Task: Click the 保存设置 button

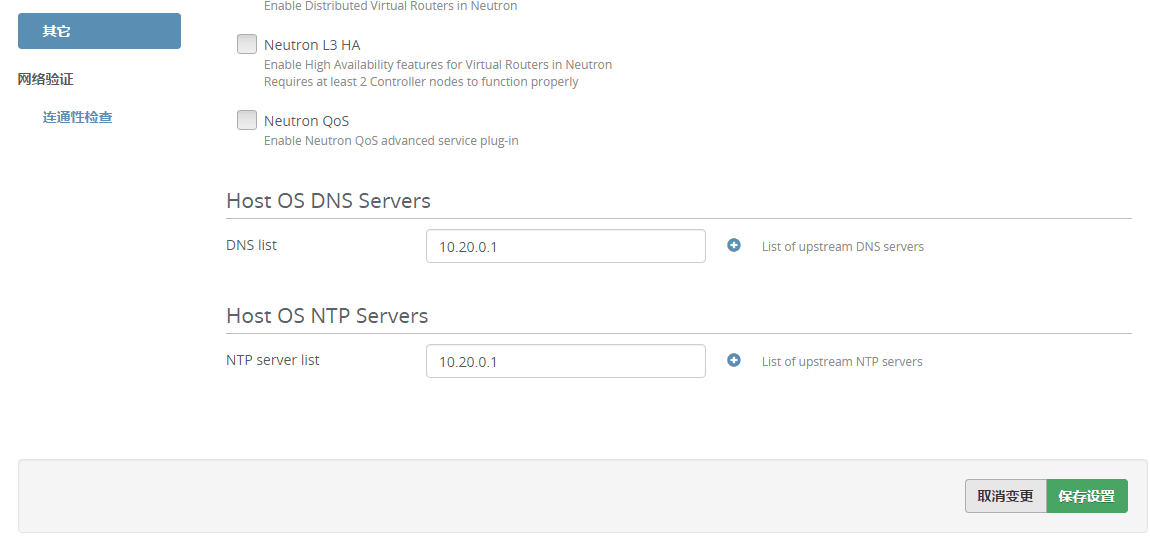Action: point(1086,496)
